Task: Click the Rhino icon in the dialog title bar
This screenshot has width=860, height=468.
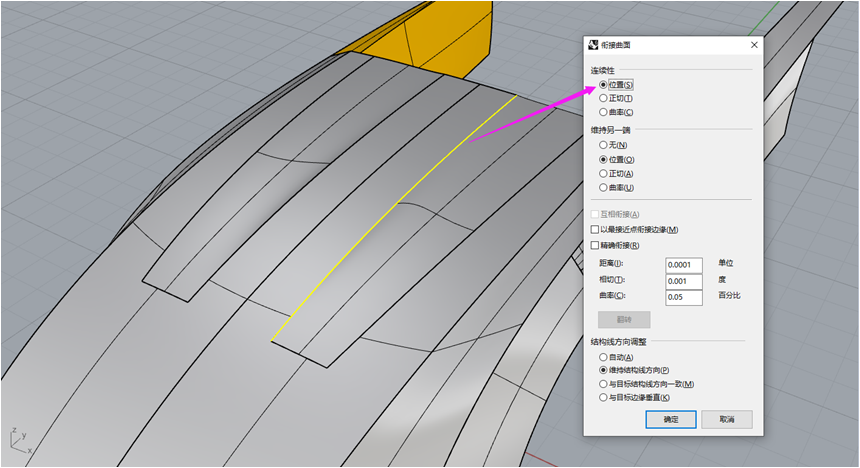Action: coord(593,45)
